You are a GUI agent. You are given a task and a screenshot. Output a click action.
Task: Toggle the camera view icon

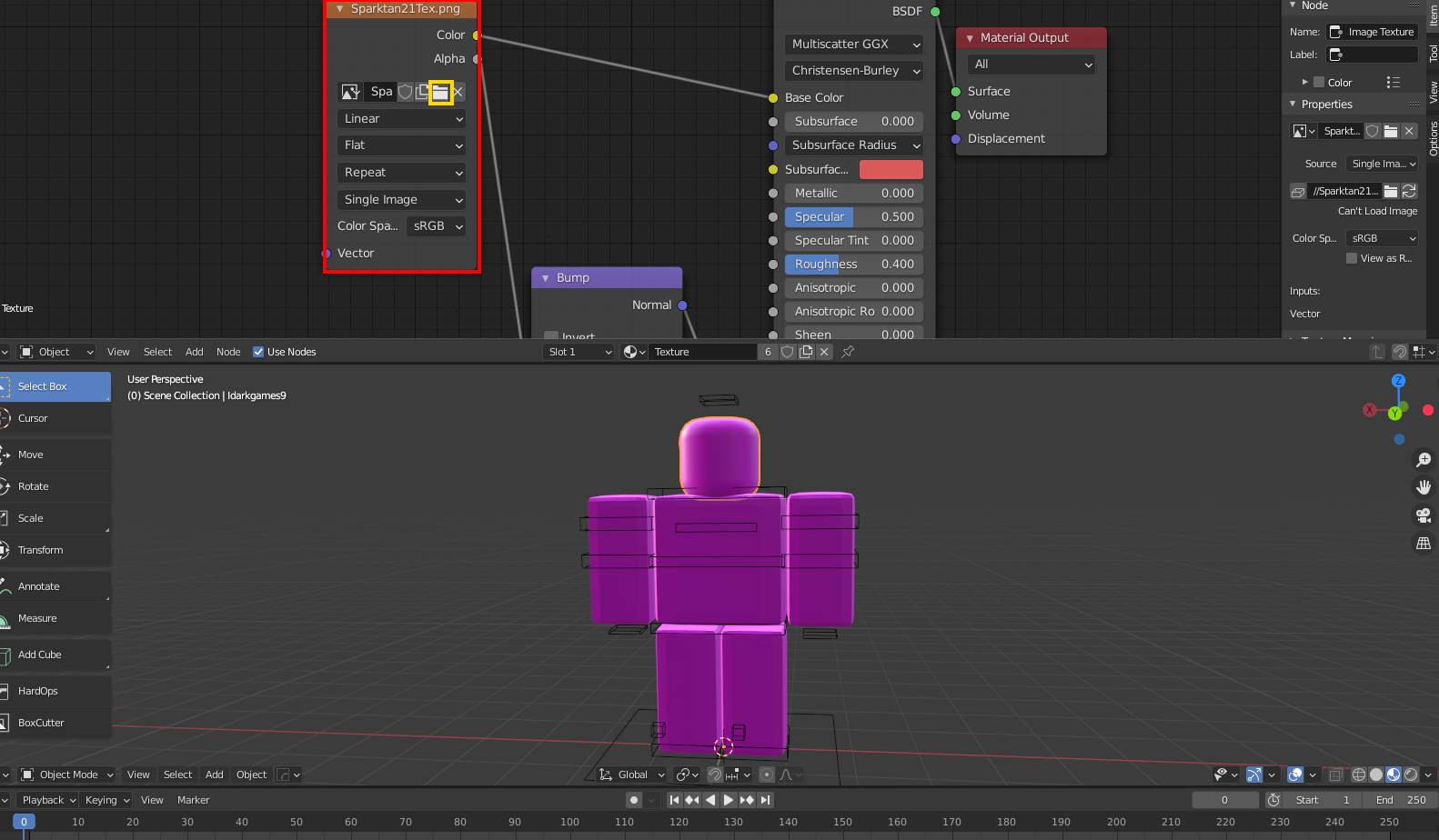tap(1424, 515)
